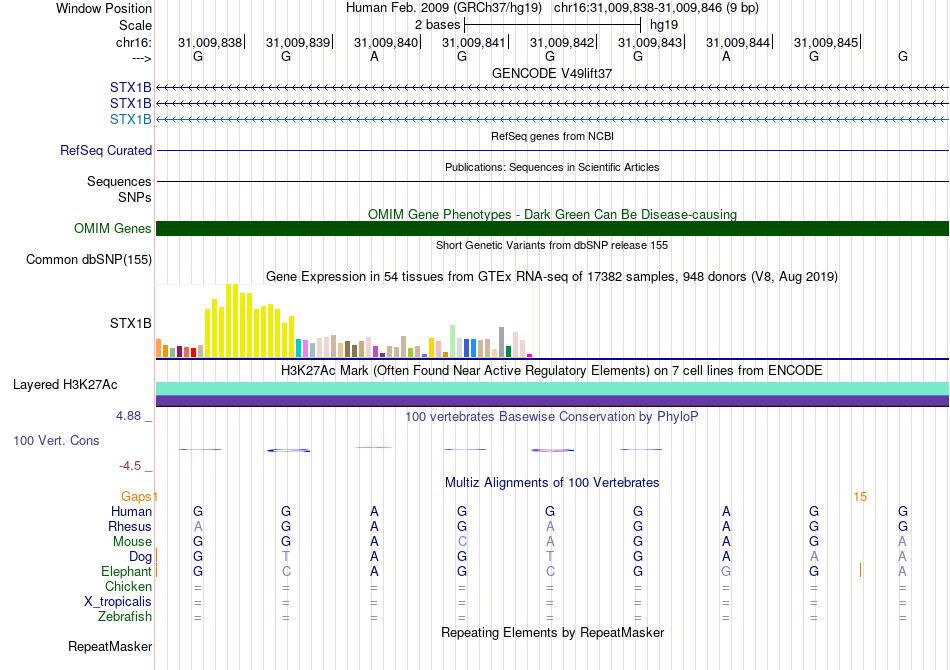950x670 pixels.
Task: Open the GENCODE V49lift37 track title
Action: tap(552, 73)
